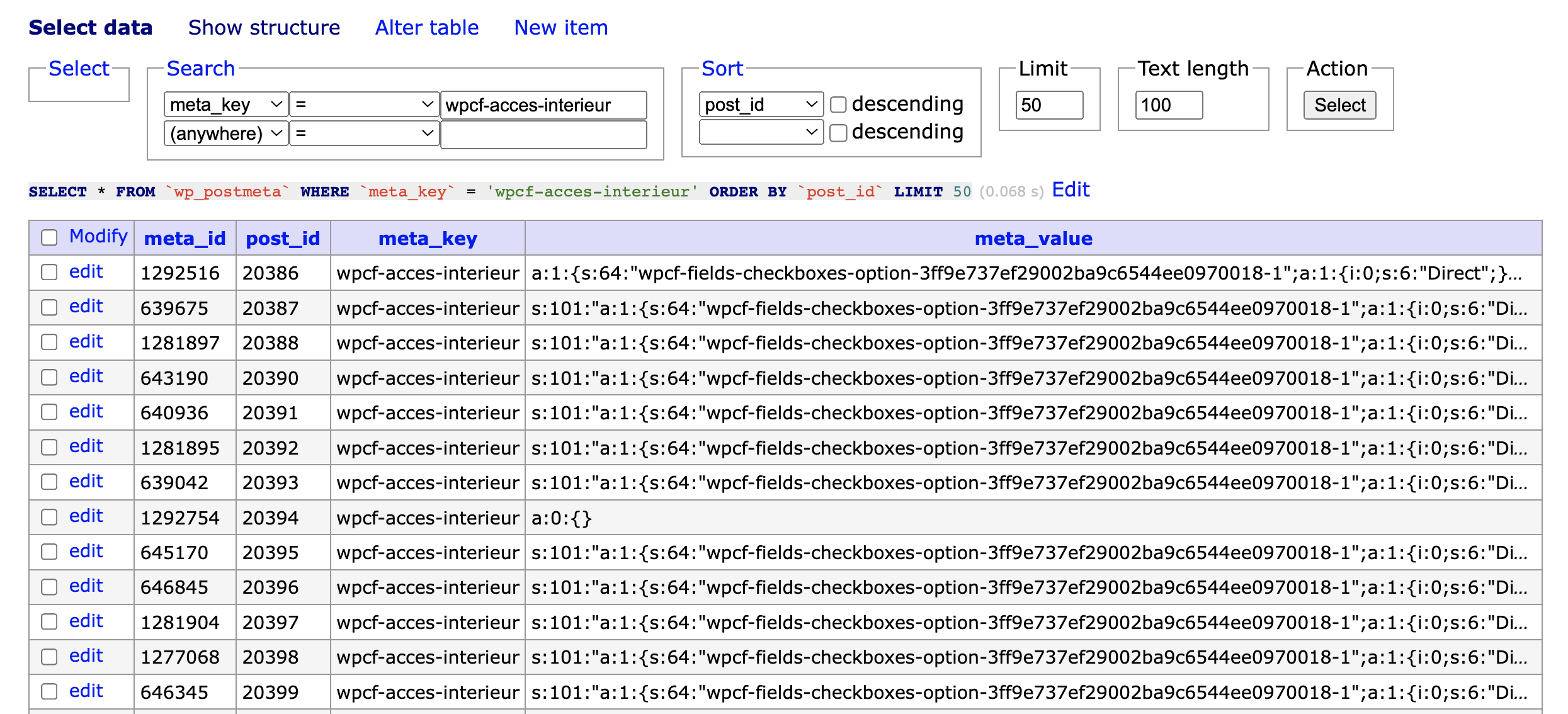Edit the row with post_id 20393
The height and width of the screenshot is (714, 1568).
coord(86,481)
